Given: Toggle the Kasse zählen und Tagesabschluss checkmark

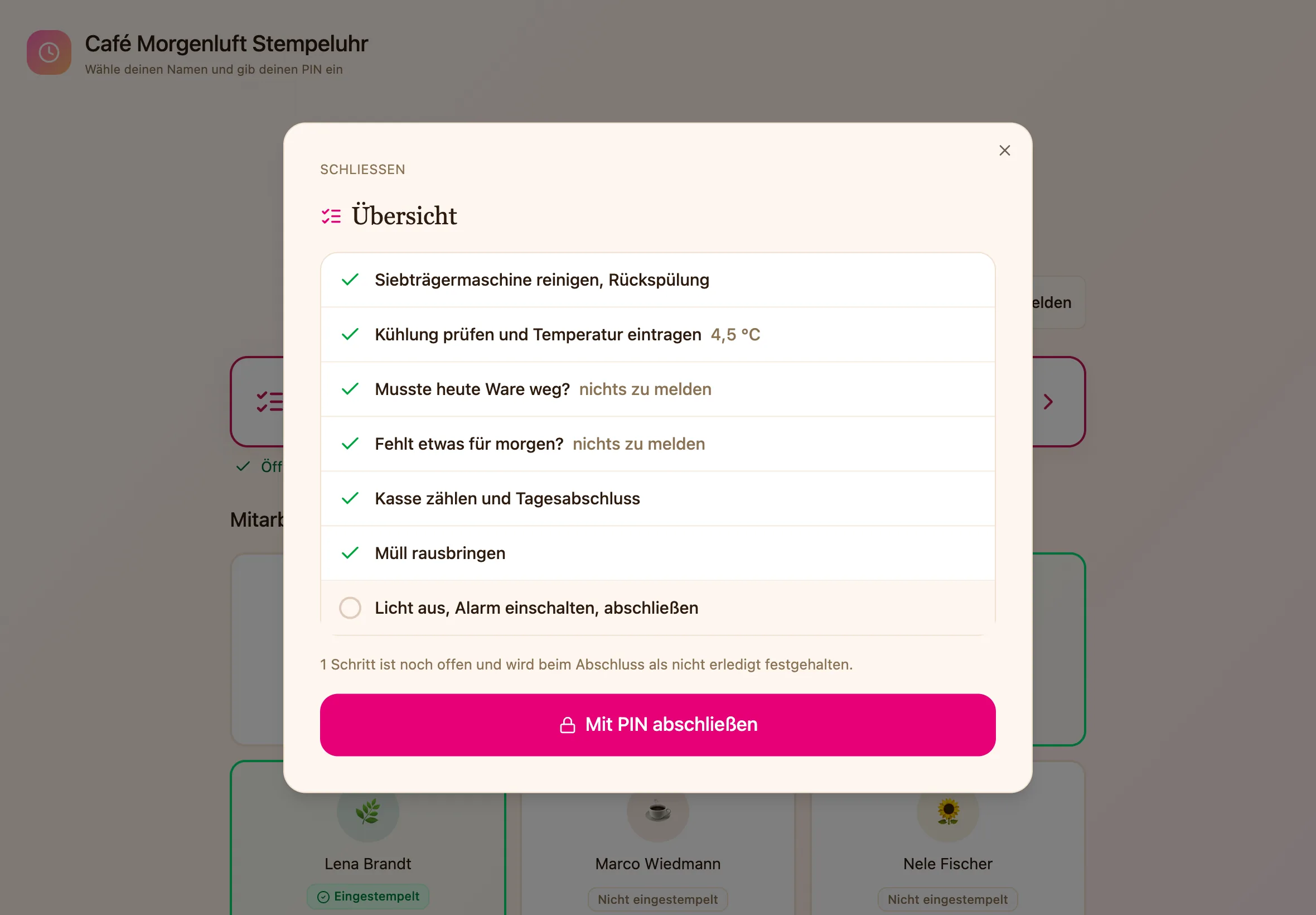Looking at the screenshot, I should (350, 498).
